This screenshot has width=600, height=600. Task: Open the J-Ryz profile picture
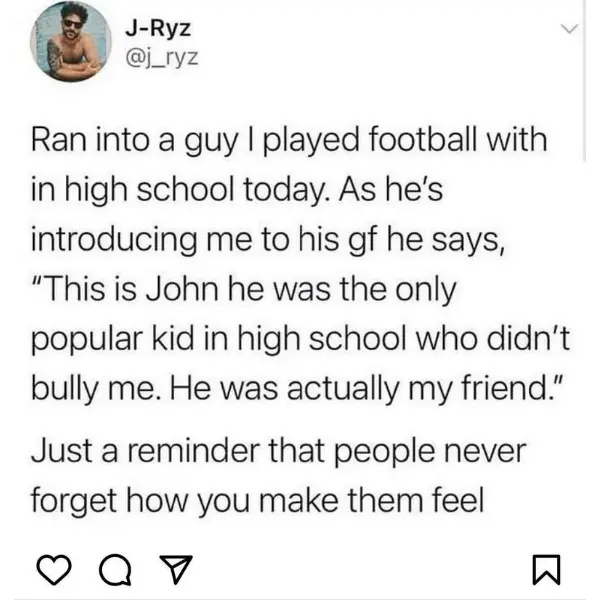click(x=71, y=41)
